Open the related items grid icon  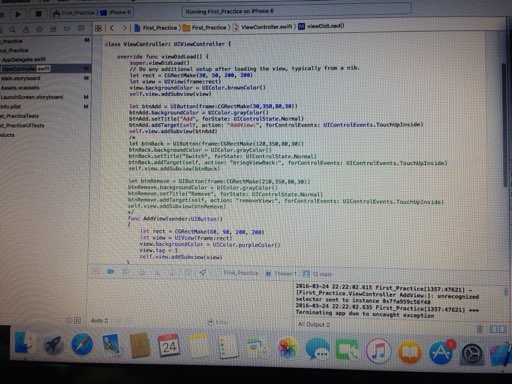[98, 28]
